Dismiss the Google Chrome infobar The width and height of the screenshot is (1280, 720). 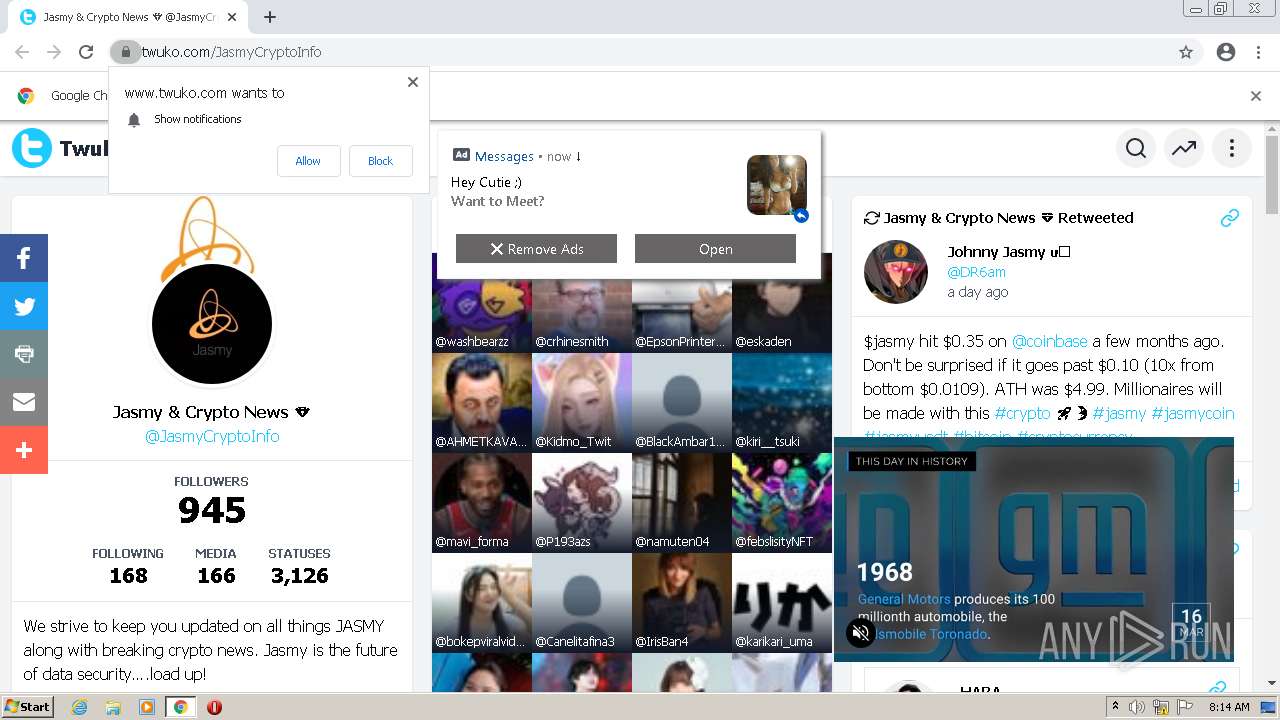[1256, 96]
